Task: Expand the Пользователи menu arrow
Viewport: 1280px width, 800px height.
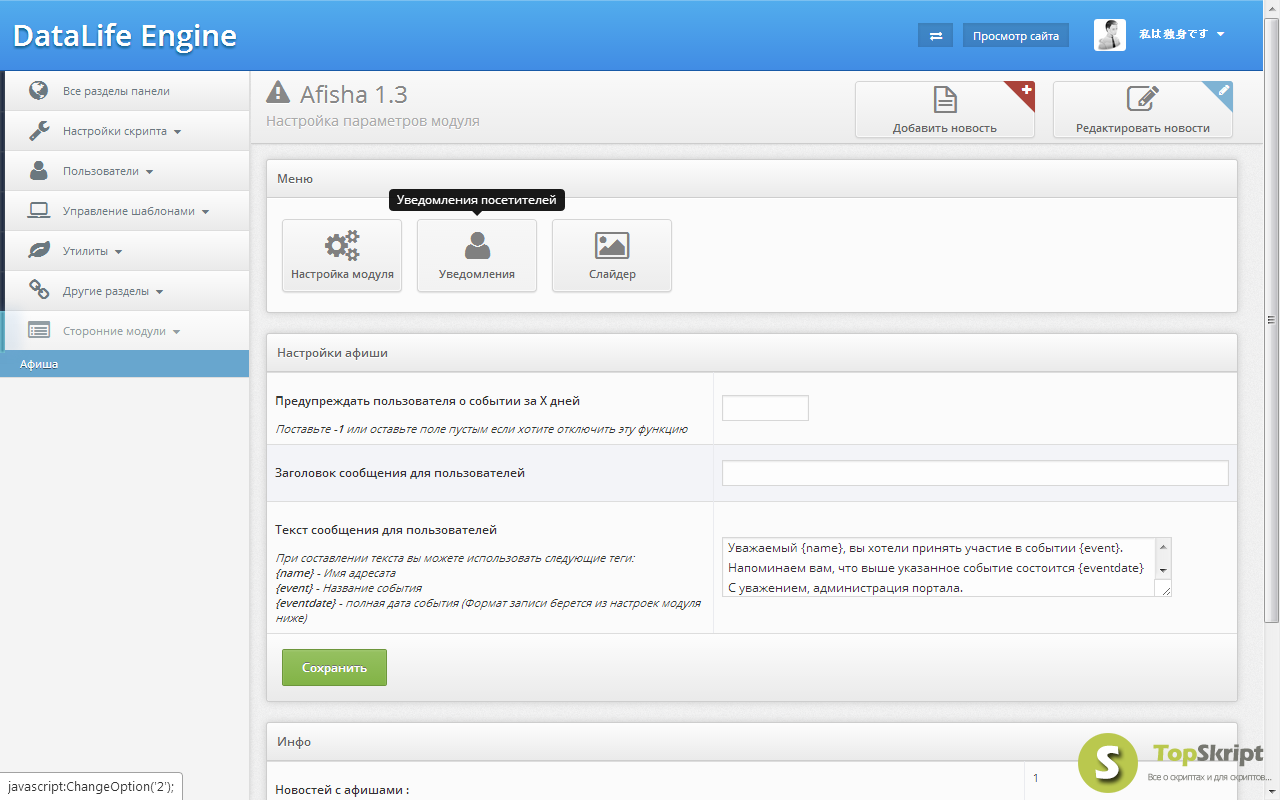Action: pyautogui.click(x=149, y=172)
